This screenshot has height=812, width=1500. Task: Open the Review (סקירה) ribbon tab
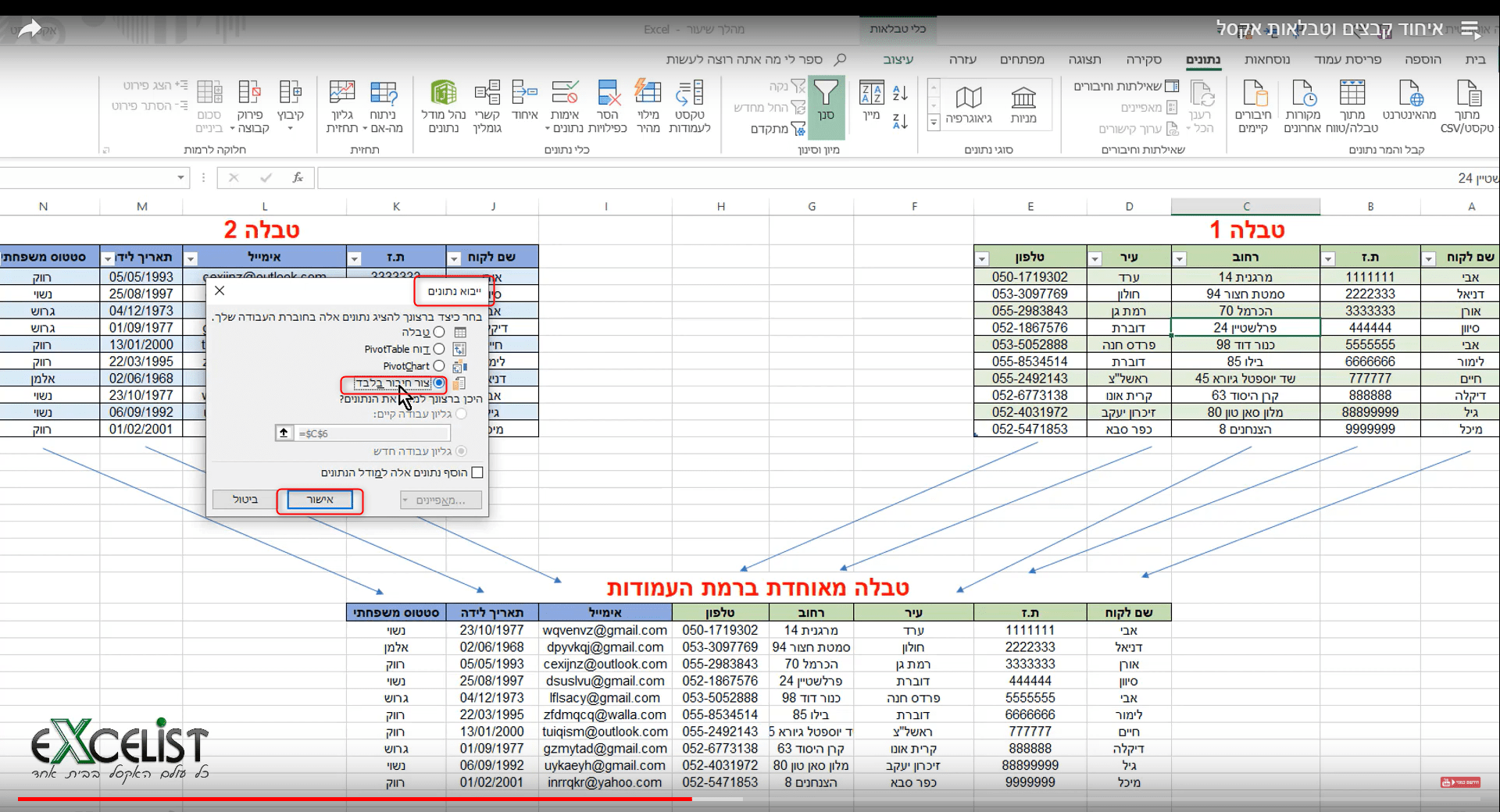point(1144,59)
